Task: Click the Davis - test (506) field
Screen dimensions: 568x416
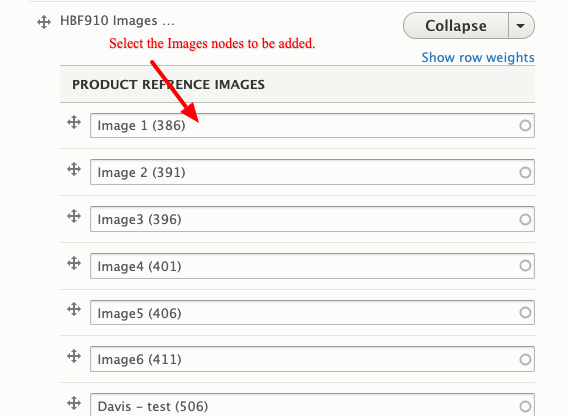Action: (312, 405)
